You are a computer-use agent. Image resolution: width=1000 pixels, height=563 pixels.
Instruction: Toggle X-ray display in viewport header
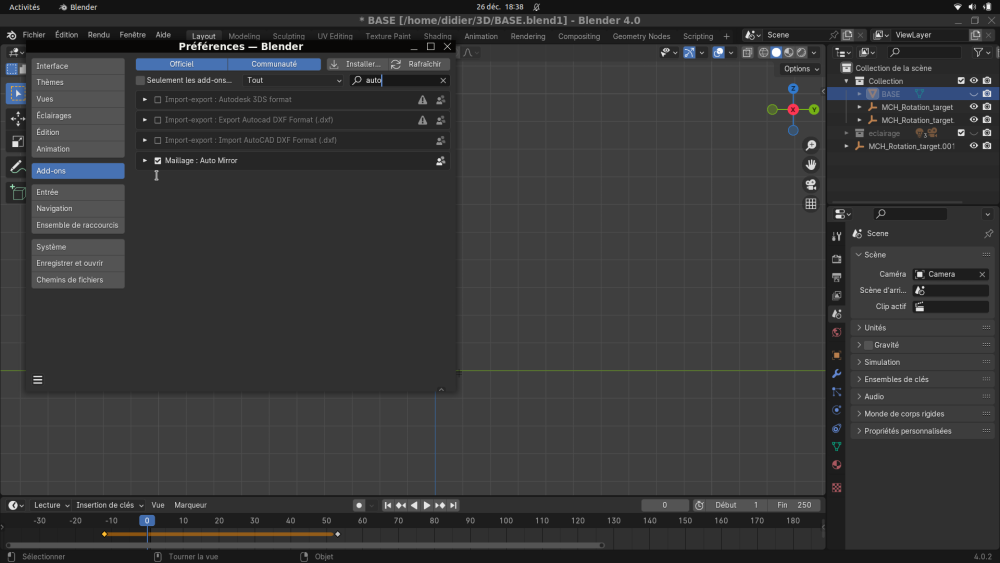749,52
